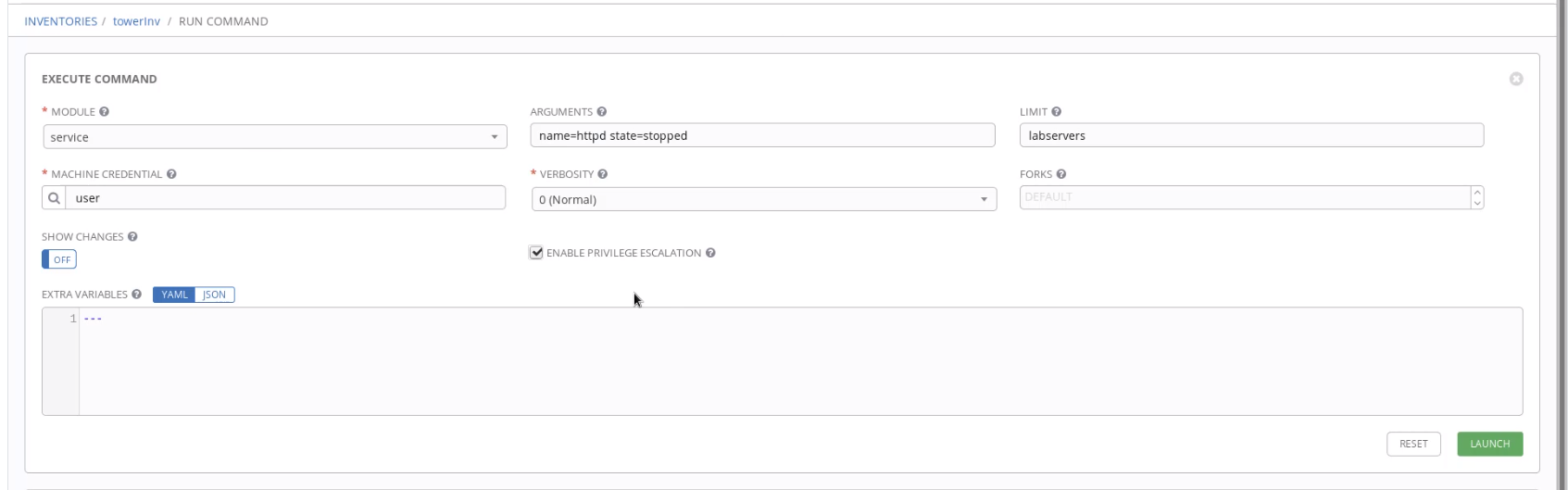Click the Machine Credential help icon

171,174
